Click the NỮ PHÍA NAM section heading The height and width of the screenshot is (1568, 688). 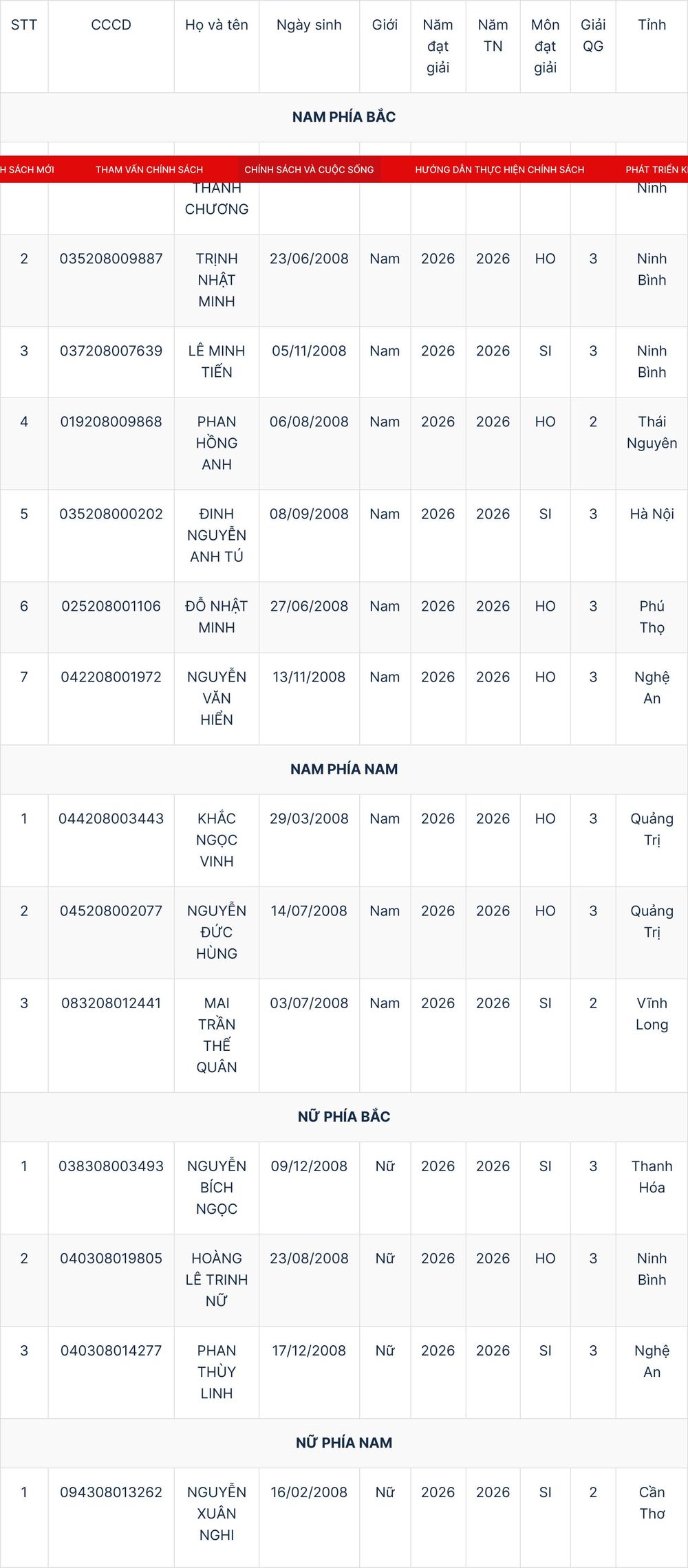tap(344, 1442)
